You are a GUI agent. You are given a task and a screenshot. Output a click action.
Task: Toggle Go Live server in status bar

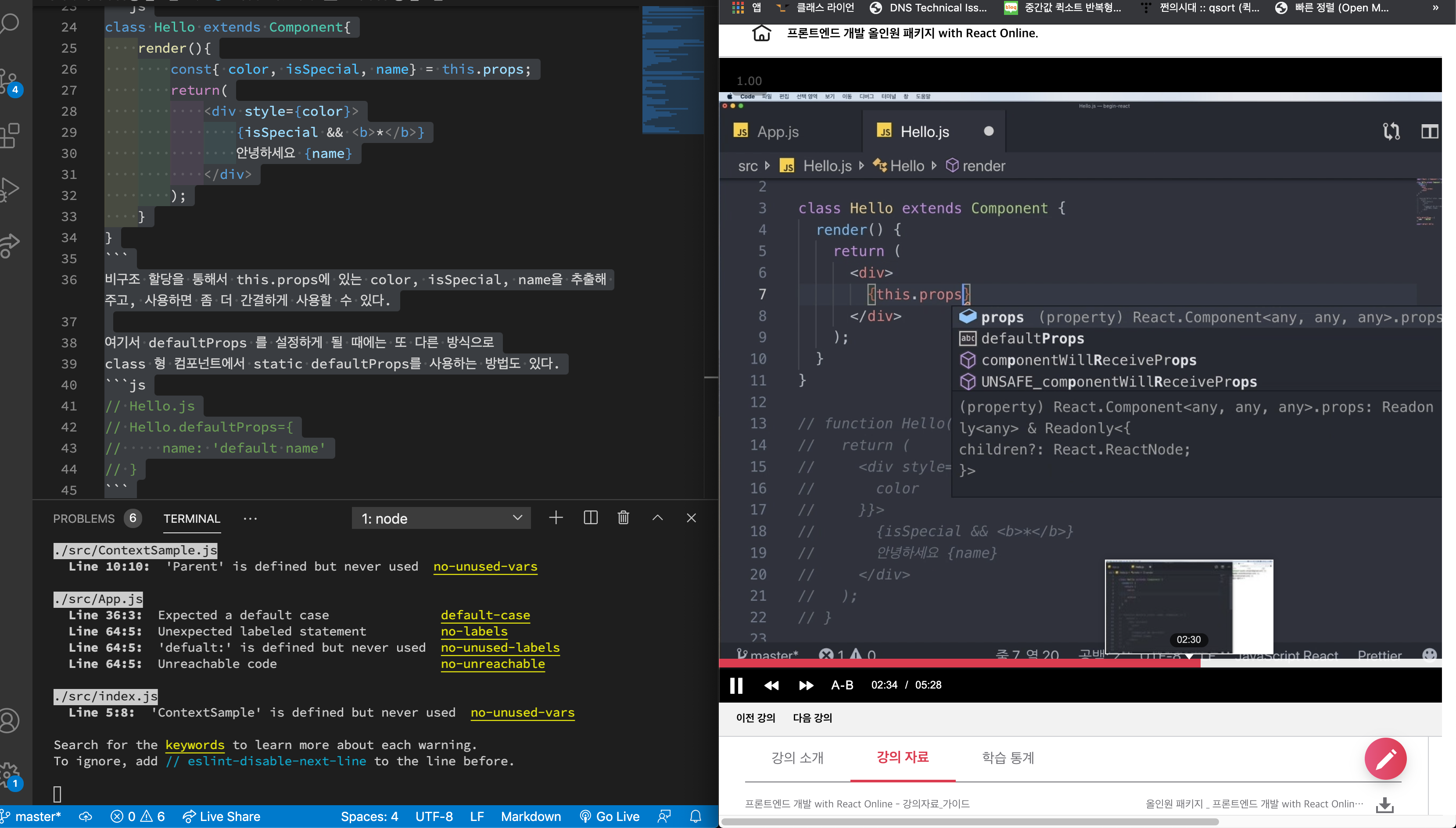click(610, 817)
